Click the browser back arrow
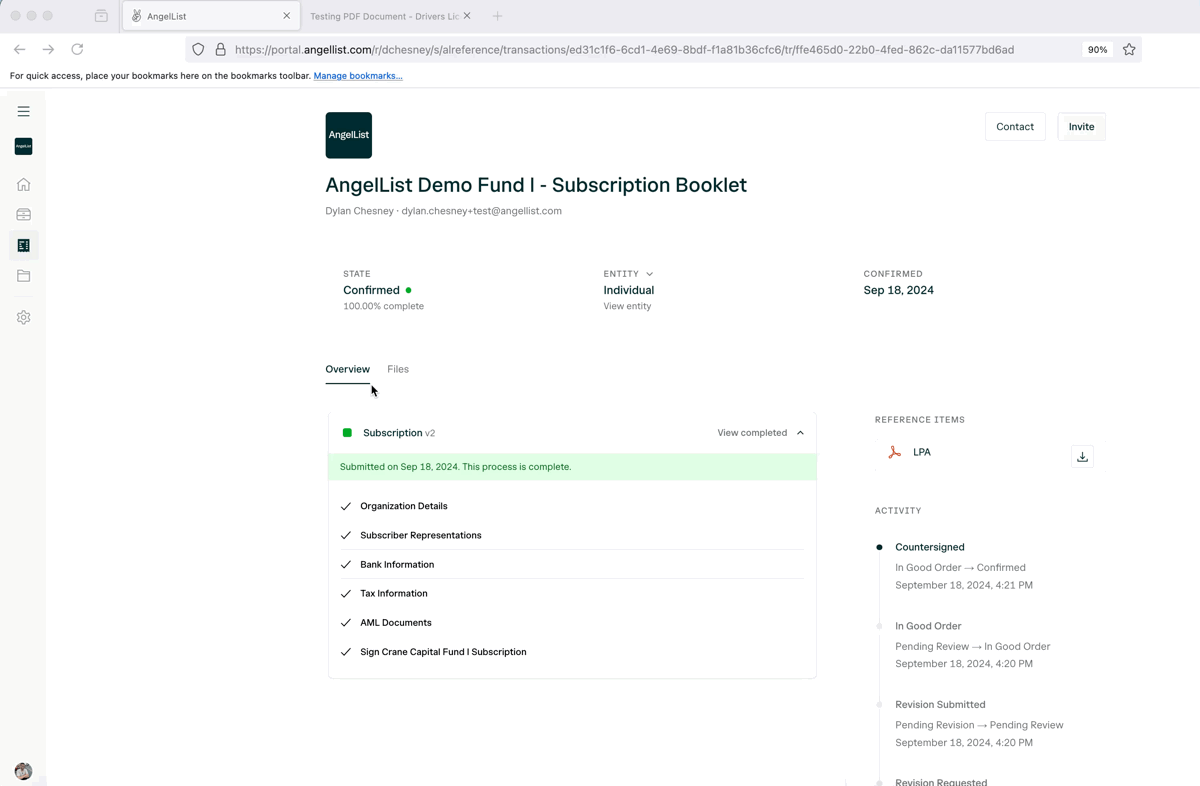Image resolution: width=1200 pixels, height=786 pixels. click(x=19, y=49)
